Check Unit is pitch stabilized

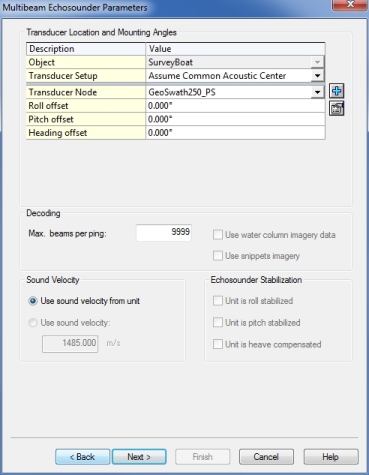tap(218, 322)
